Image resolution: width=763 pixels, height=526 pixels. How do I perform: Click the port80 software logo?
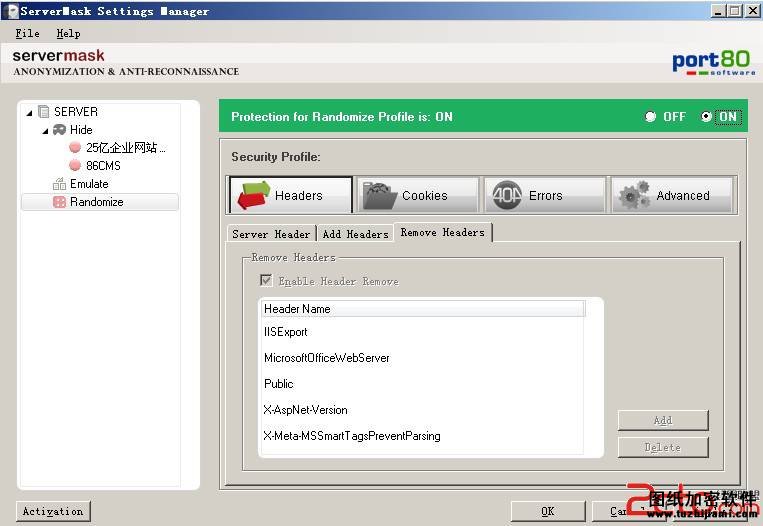pyautogui.click(x=713, y=63)
